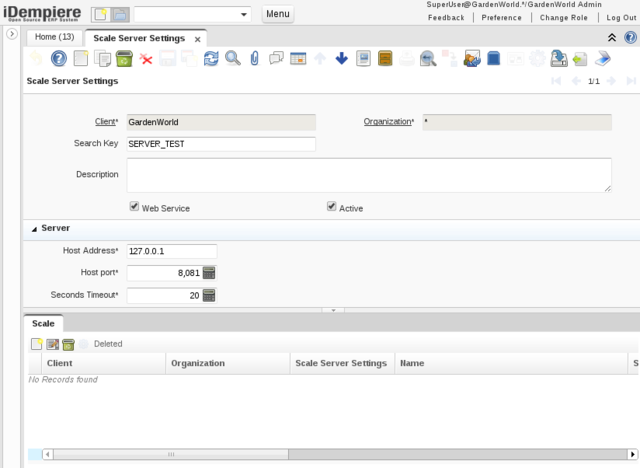640x468 pixels.
Task: Uncheck the Active checkbox
Action: point(332,208)
